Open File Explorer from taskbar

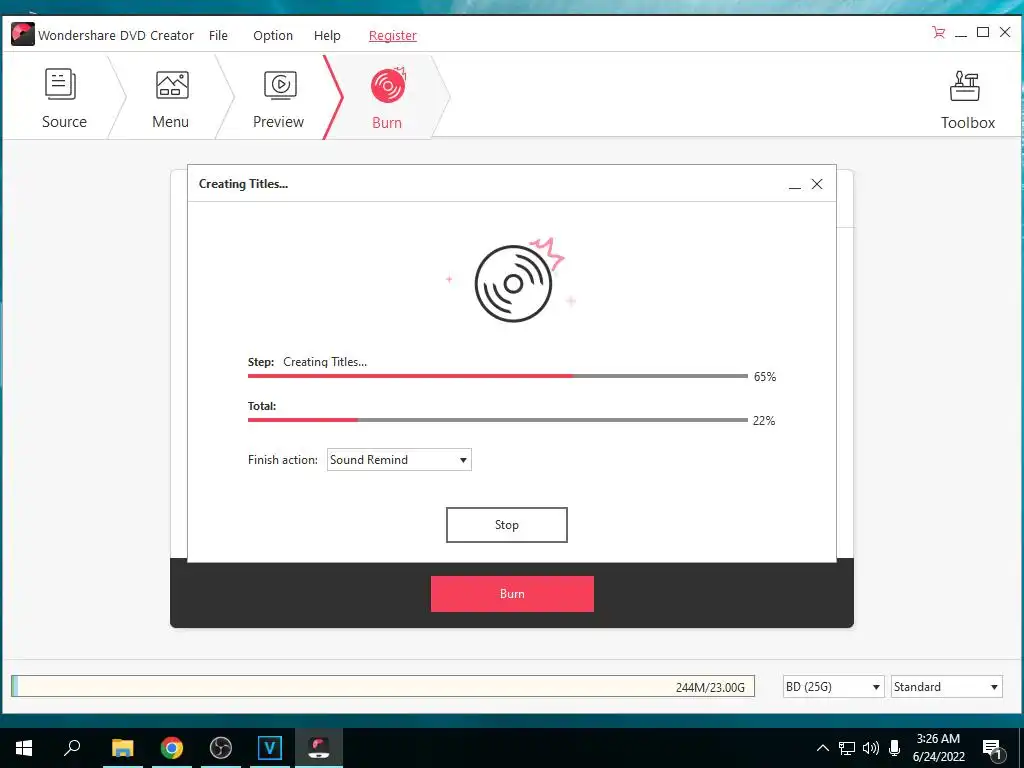122,748
